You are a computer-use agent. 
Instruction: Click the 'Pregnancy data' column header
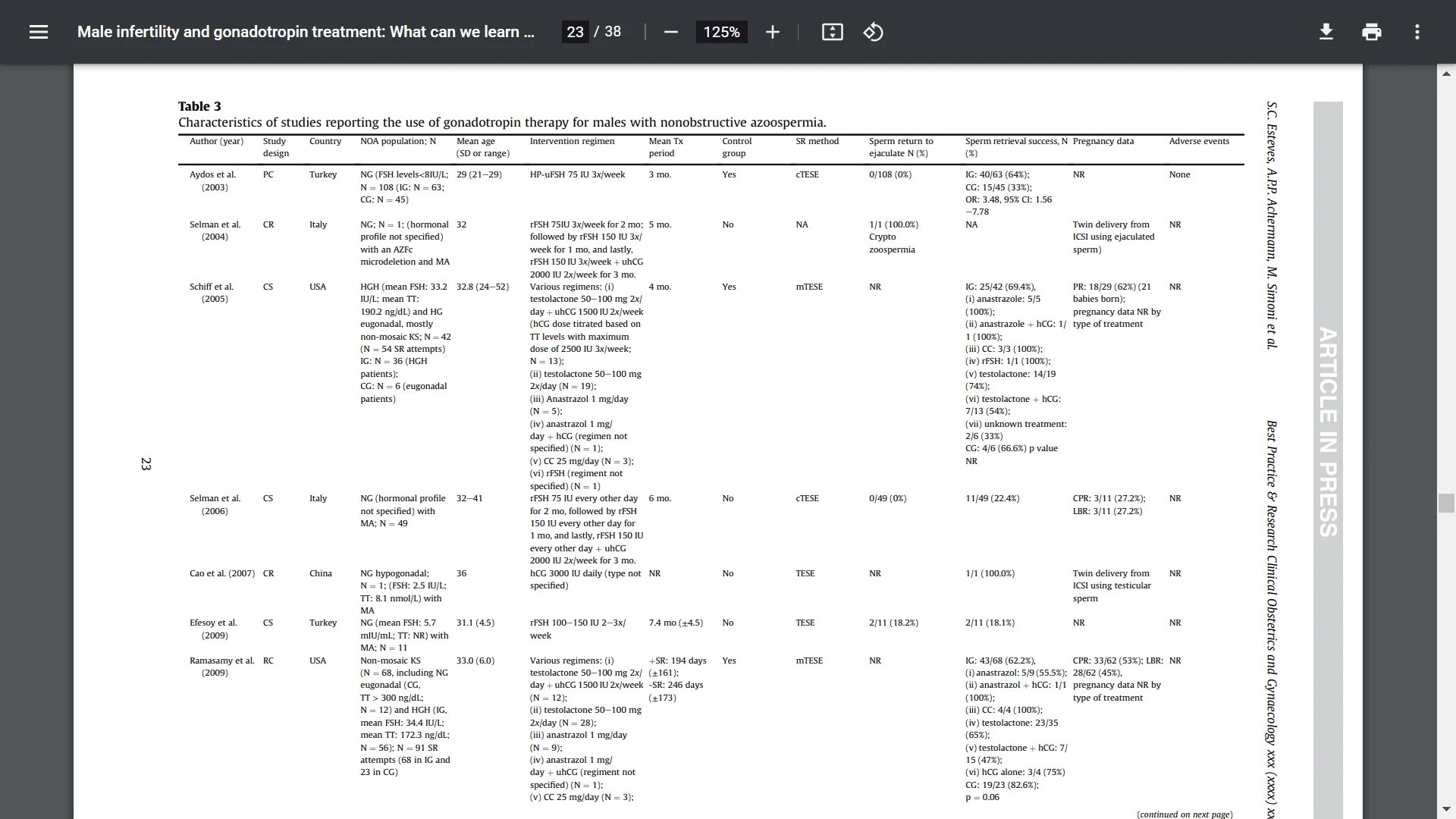[x=1103, y=141]
